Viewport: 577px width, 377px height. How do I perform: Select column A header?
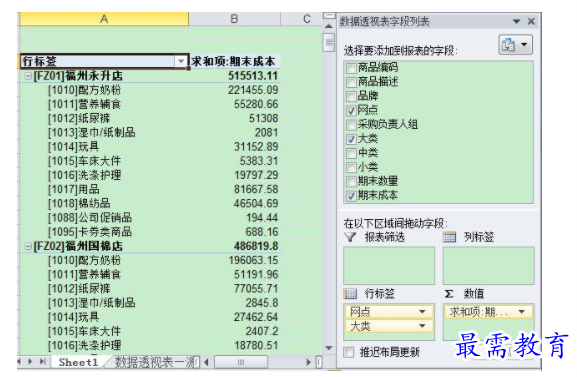pos(104,19)
